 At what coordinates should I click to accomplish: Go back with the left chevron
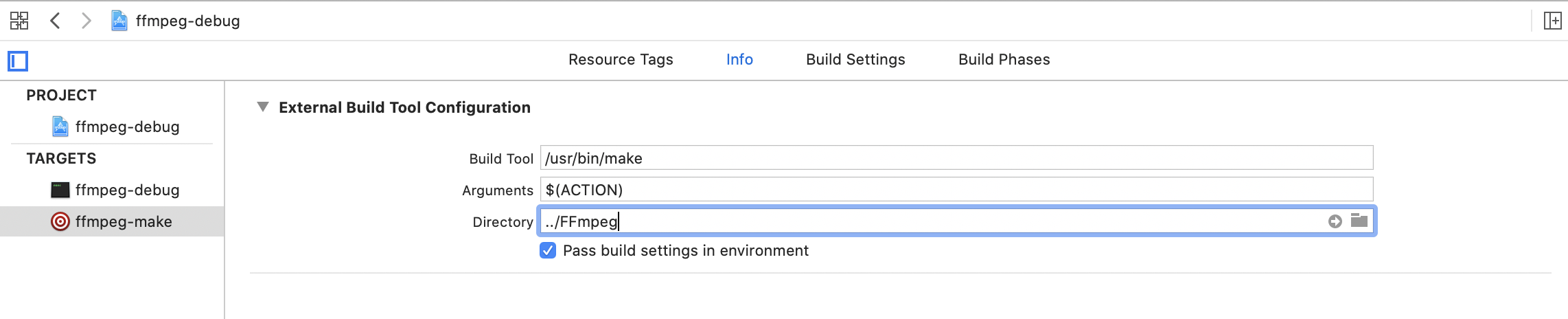56,21
